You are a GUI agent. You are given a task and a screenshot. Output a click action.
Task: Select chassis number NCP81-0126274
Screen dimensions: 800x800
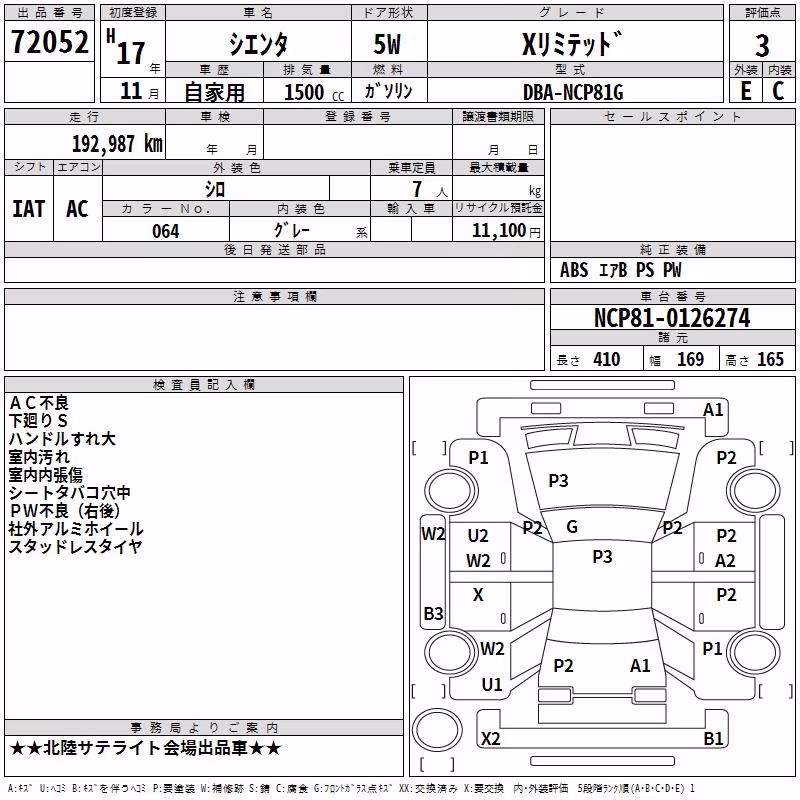point(672,318)
